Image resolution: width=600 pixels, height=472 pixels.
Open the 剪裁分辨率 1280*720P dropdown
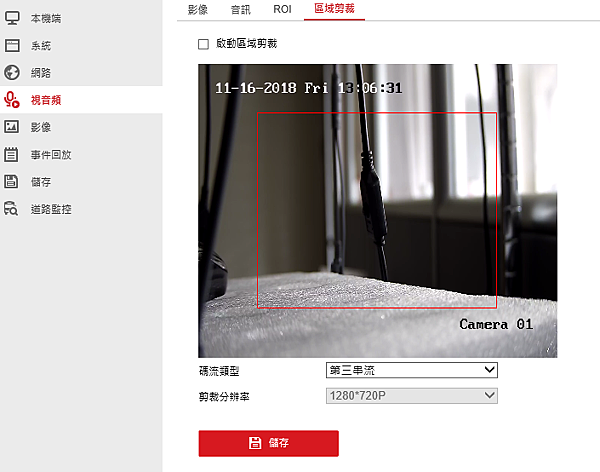[x=412, y=396]
